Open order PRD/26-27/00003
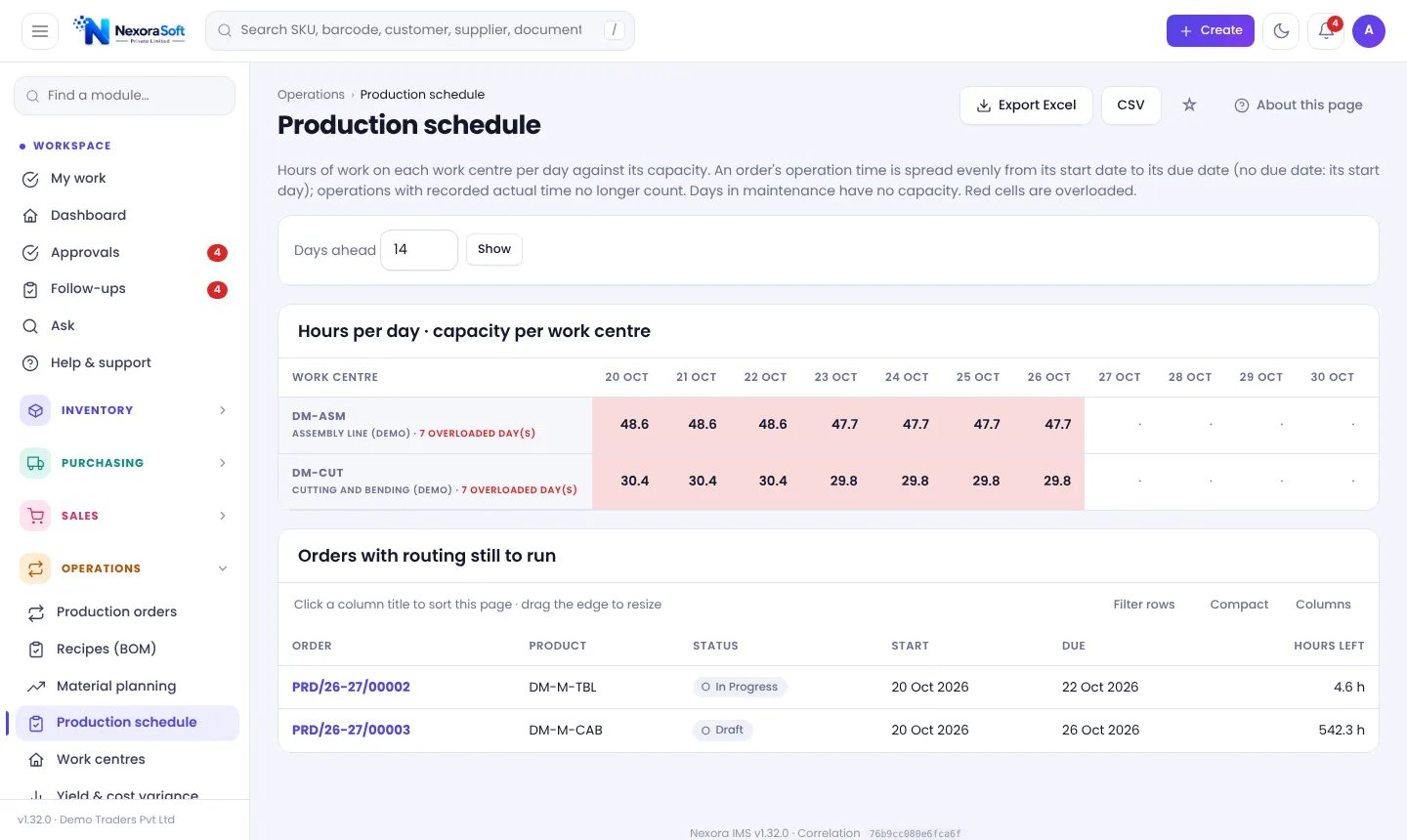 (x=351, y=731)
